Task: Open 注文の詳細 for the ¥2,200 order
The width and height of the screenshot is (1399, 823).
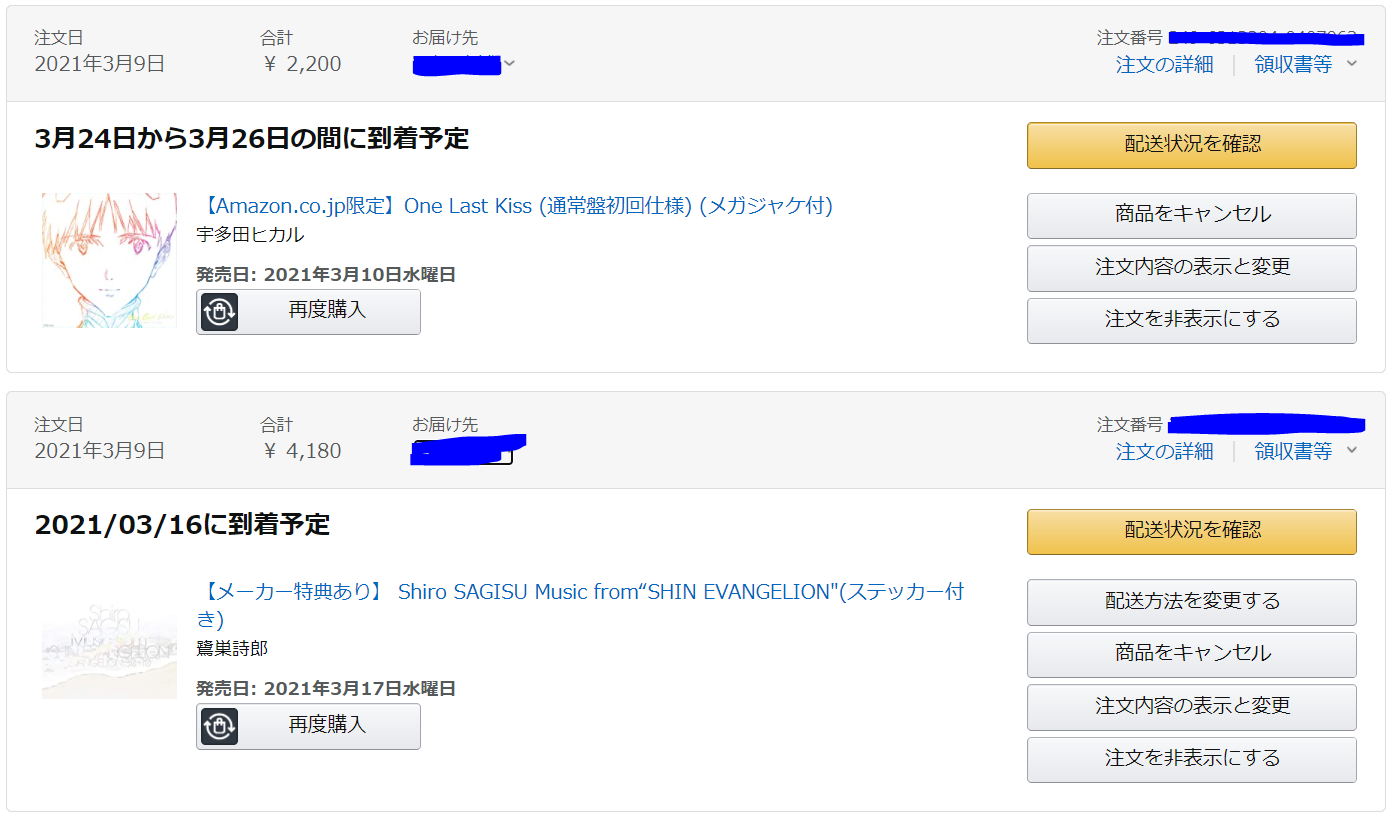Action: point(1164,64)
